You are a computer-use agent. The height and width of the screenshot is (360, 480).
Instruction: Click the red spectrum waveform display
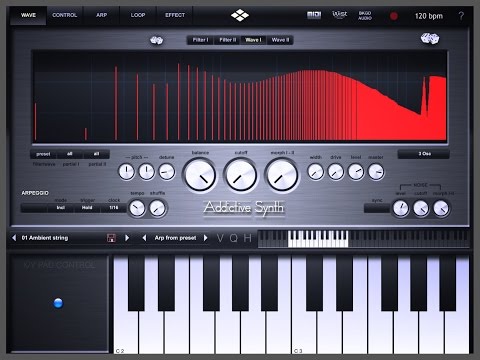[x=239, y=97]
